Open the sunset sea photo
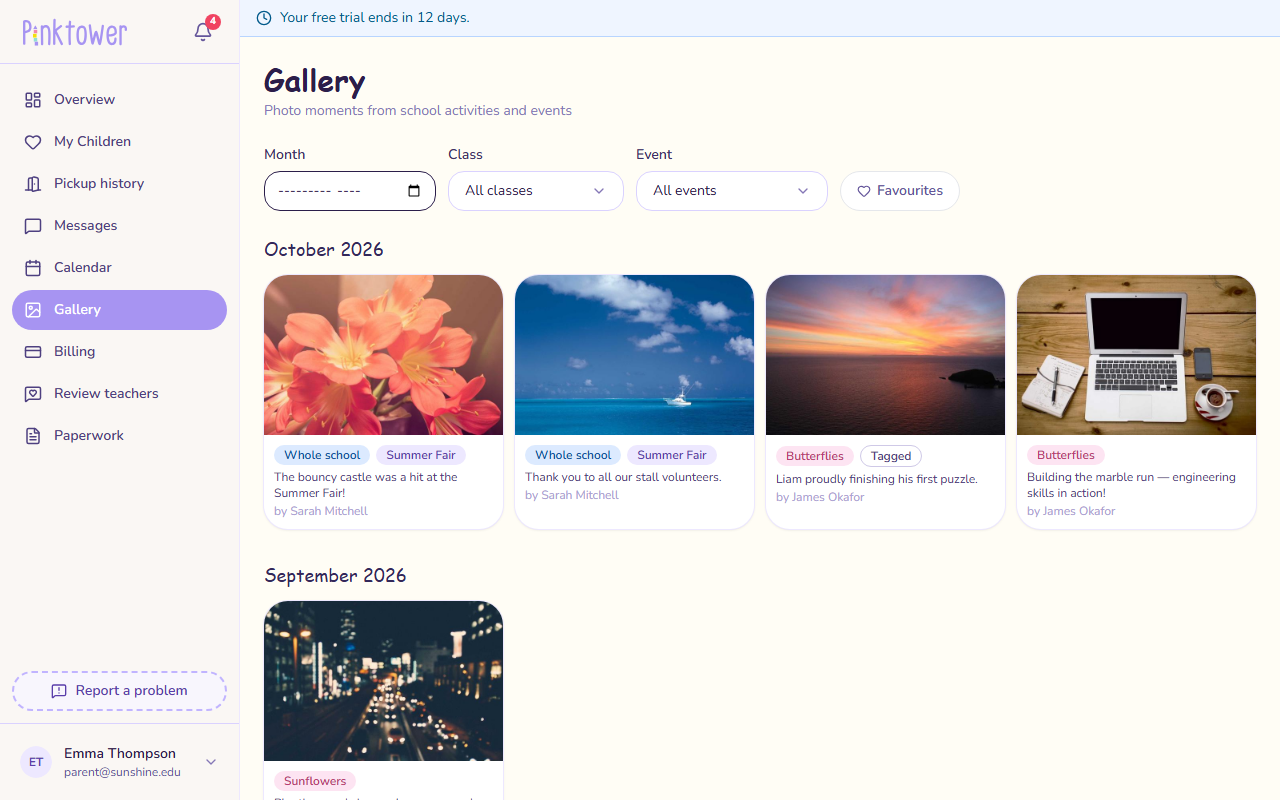 click(886, 355)
